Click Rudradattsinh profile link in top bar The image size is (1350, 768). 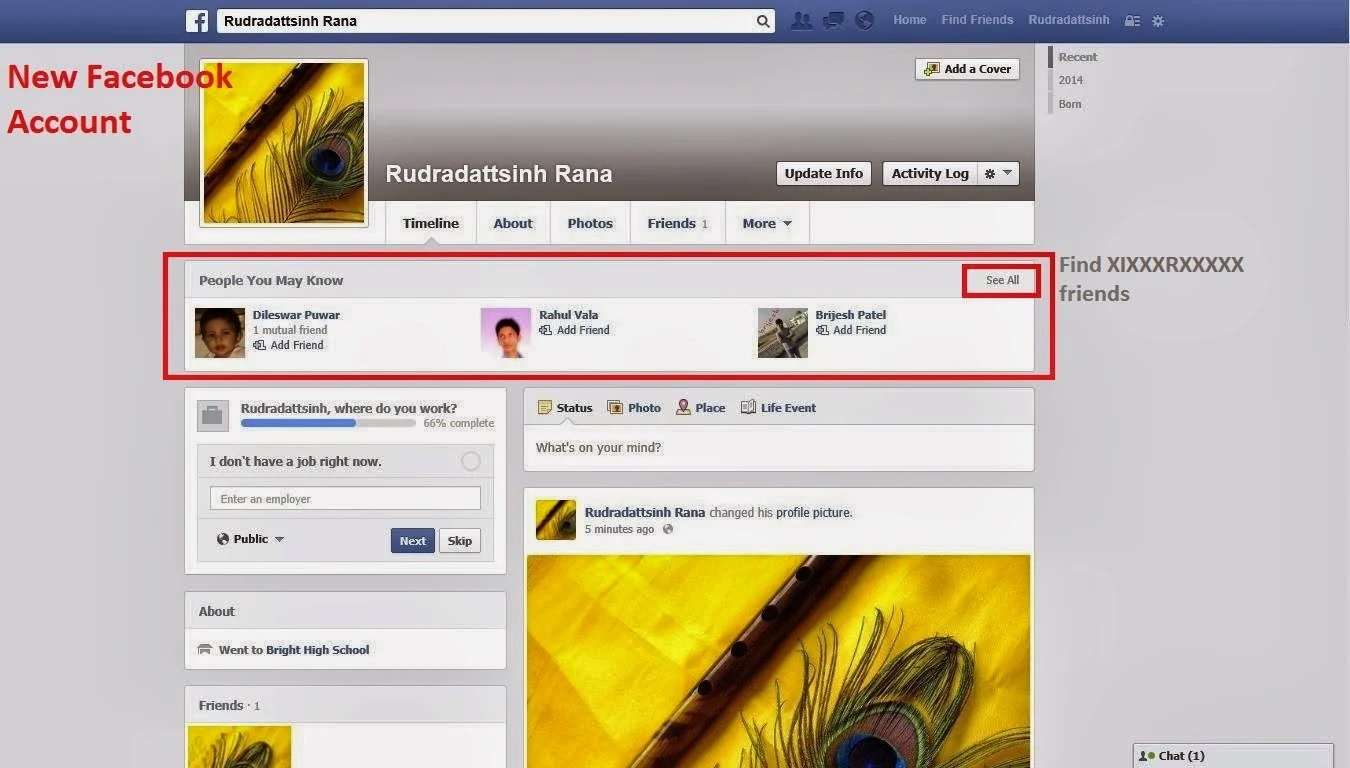point(1069,20)
